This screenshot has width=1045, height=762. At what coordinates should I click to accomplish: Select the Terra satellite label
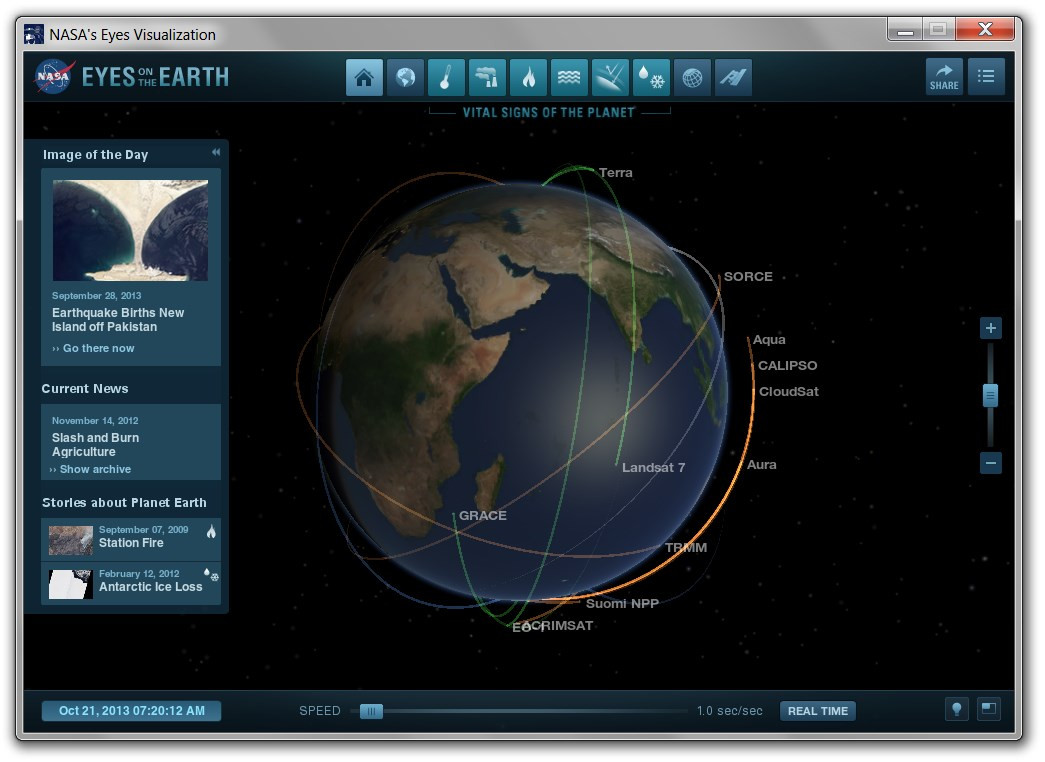pos(615,173)
